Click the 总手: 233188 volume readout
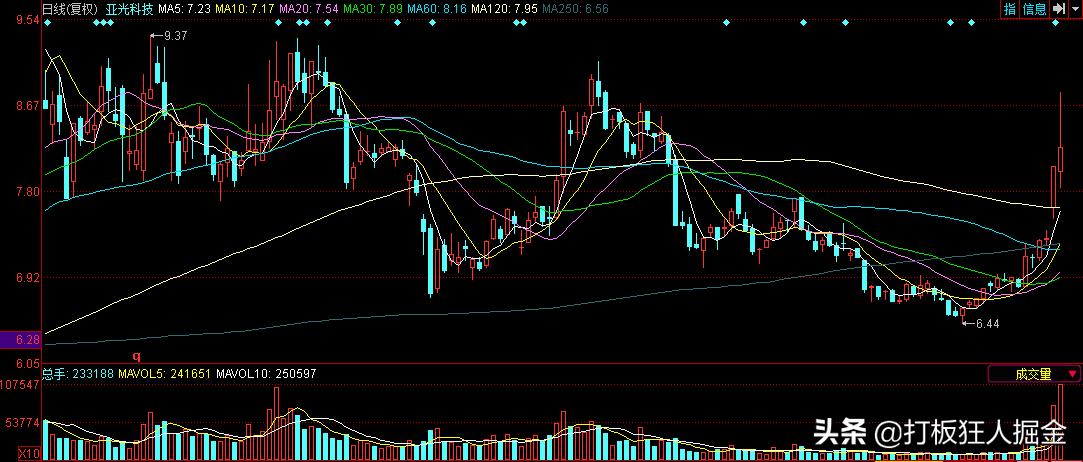This screenshot has height=462, width=1083. [x=79, y=374]
